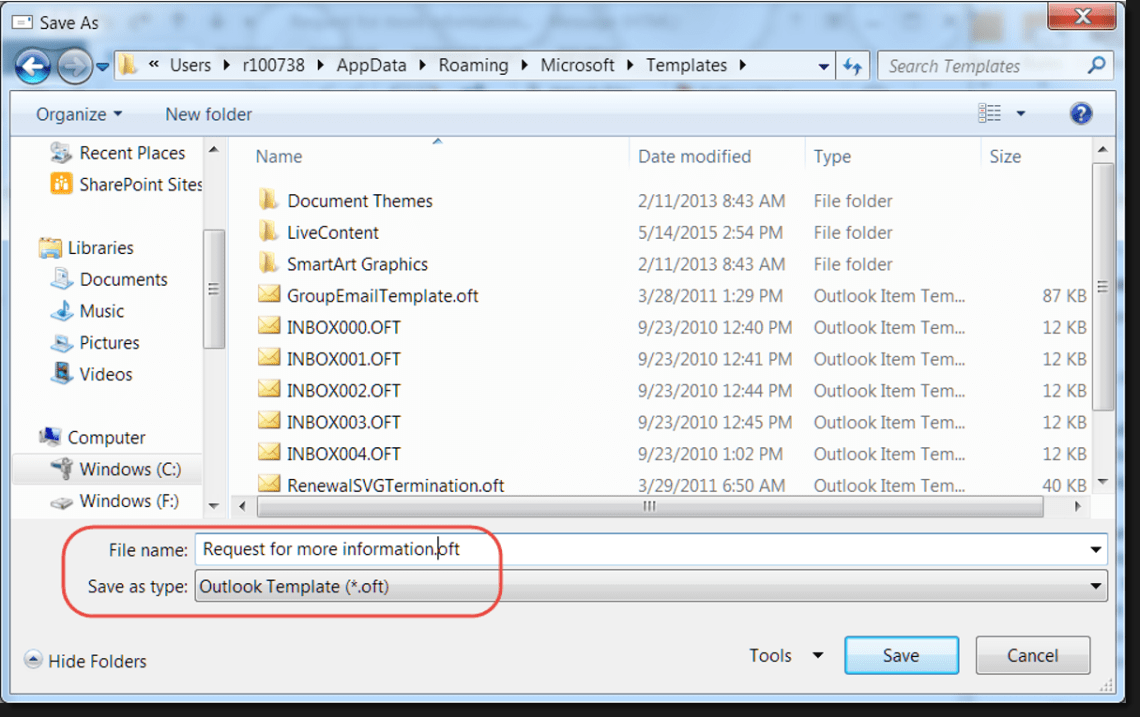Click the back navigation arrow
Screen dimensions: 1140x717
[33, 65]
